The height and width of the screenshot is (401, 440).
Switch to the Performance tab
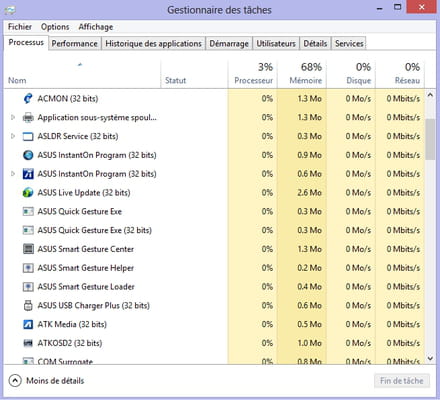click(x=74, y=44)
